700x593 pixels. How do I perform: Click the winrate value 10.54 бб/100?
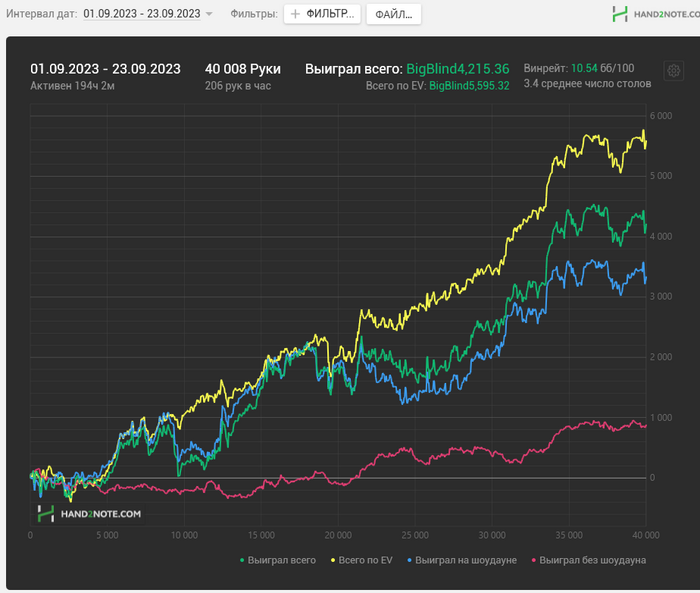[x=603, y=68]
